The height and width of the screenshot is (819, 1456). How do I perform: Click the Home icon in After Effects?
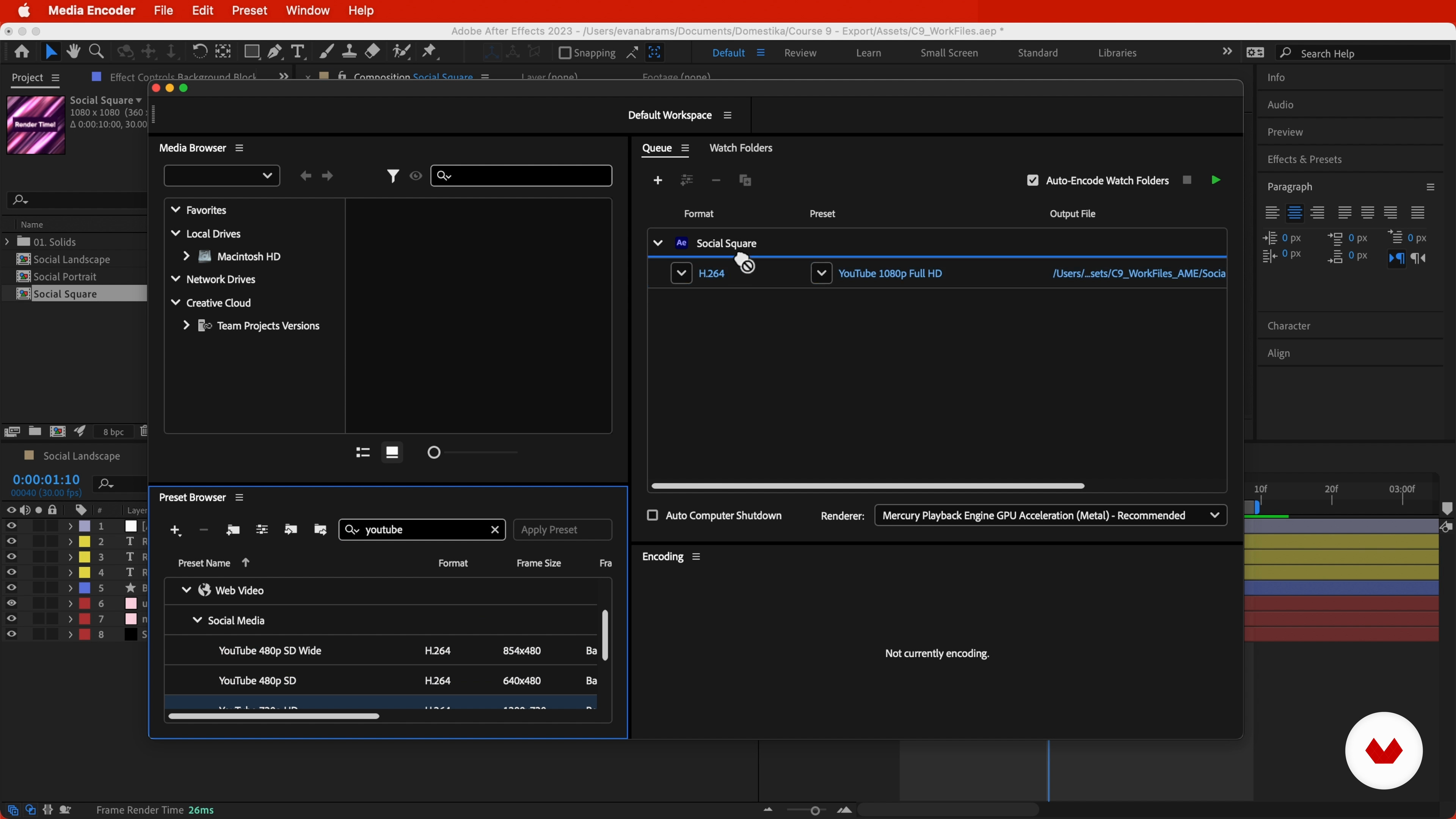[22, 52]
